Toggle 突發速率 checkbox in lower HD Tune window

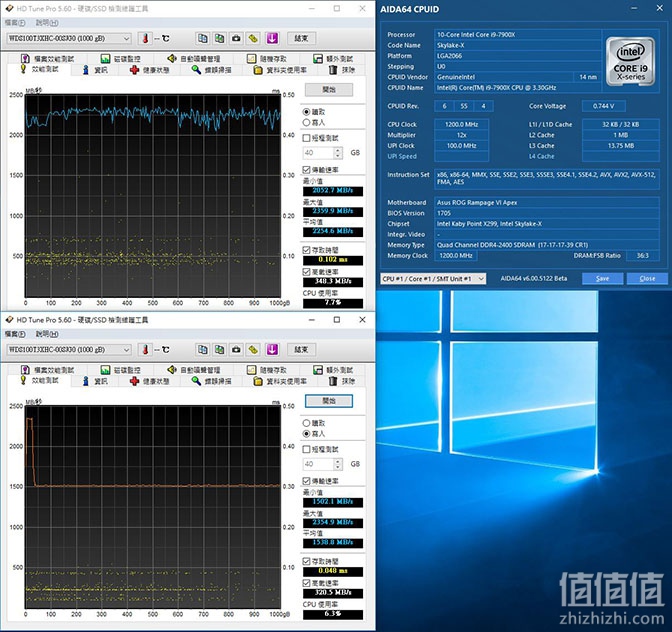pos(306,583)
